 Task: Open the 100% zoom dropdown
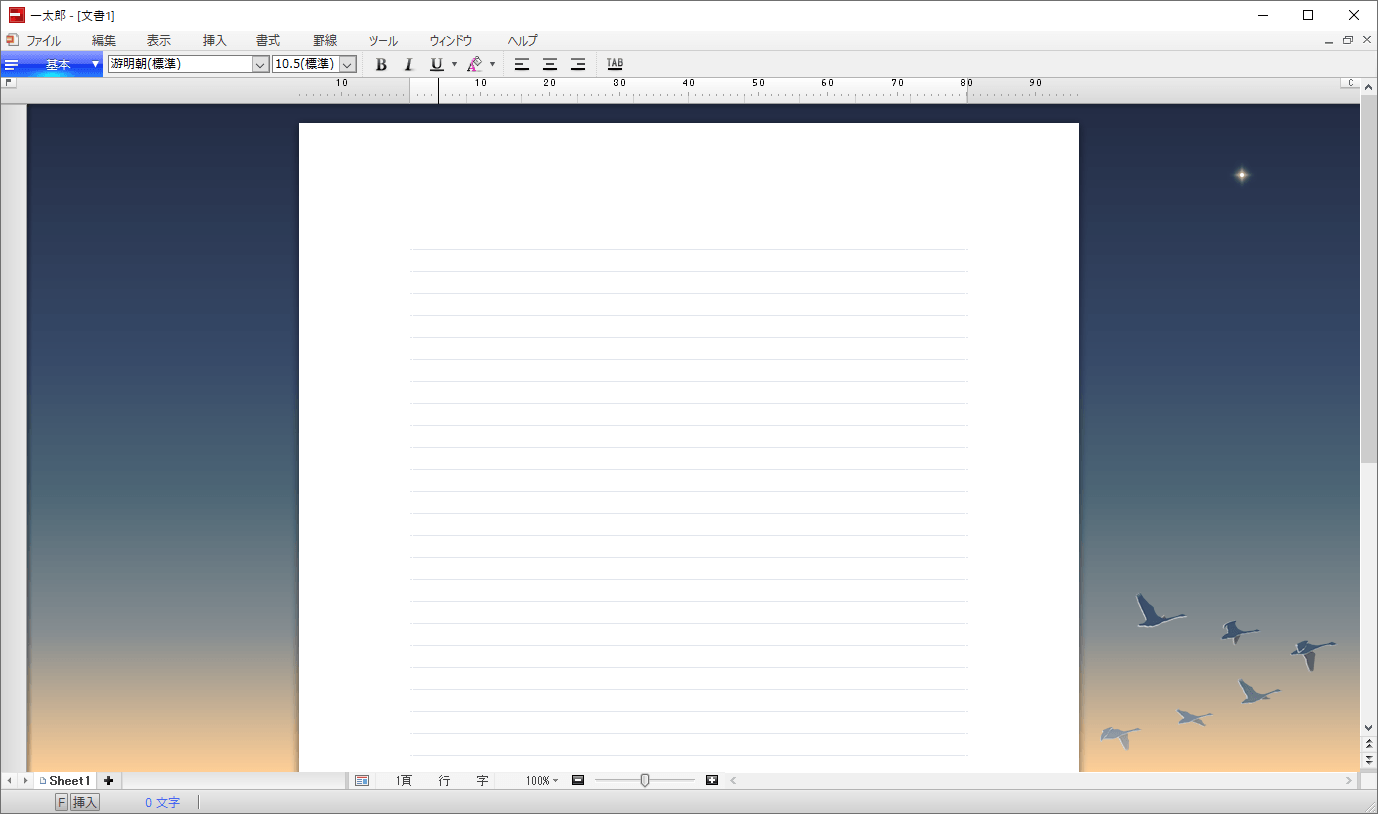pyautogui.click(x=542, y=781)
